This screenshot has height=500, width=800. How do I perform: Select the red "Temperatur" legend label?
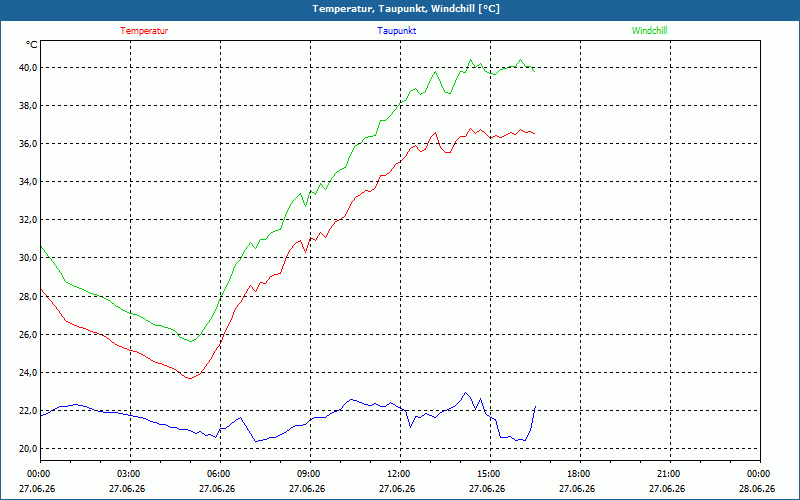click(x=144, y=31)
